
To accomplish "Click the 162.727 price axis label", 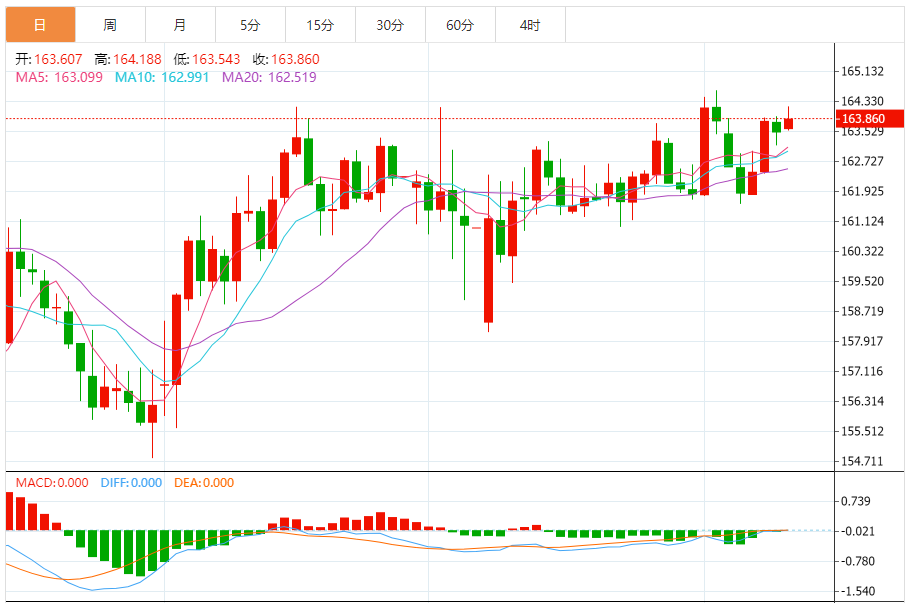I will (x=862, y=161).
